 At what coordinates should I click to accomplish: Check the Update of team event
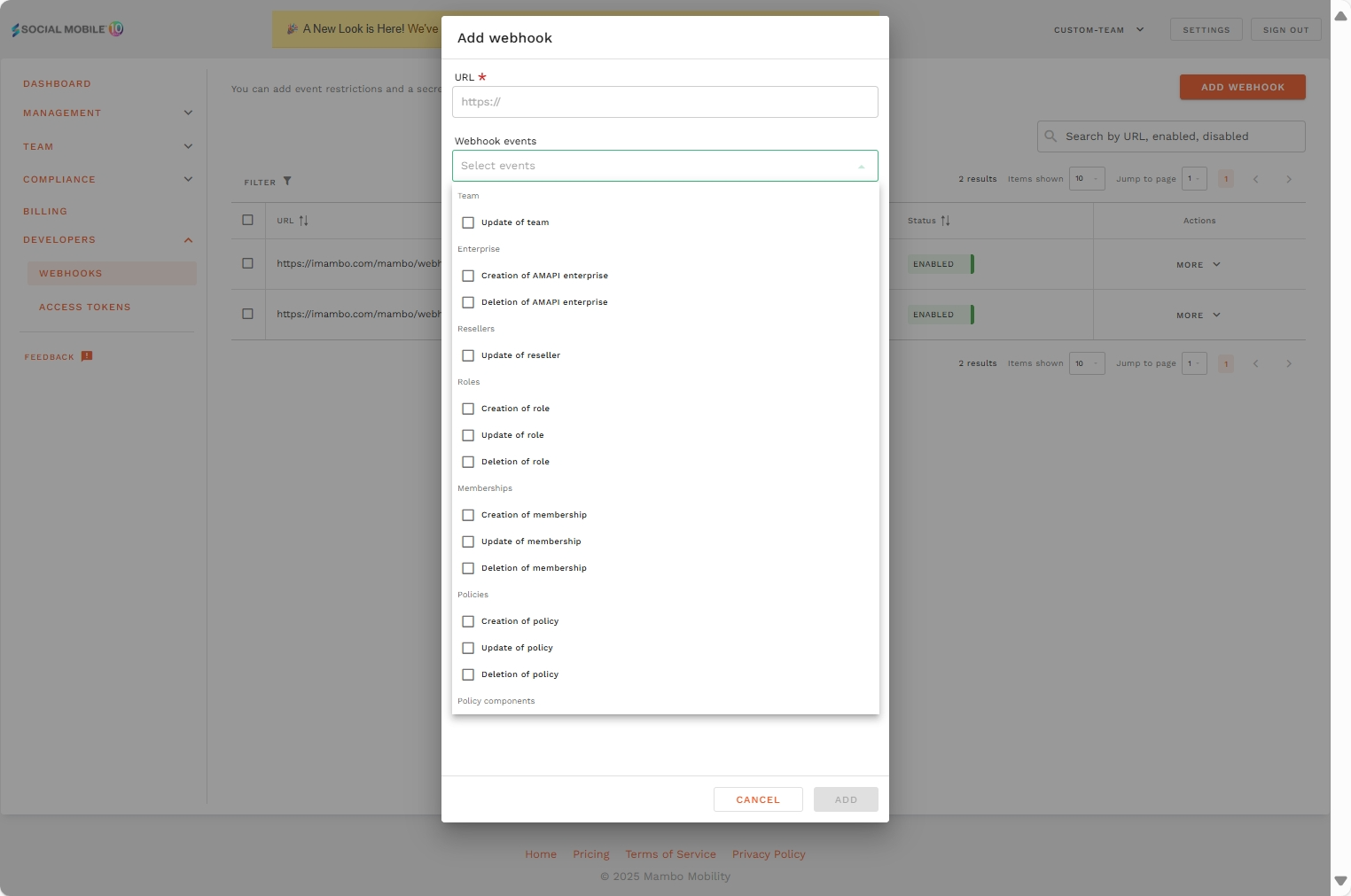pos(468,222)
